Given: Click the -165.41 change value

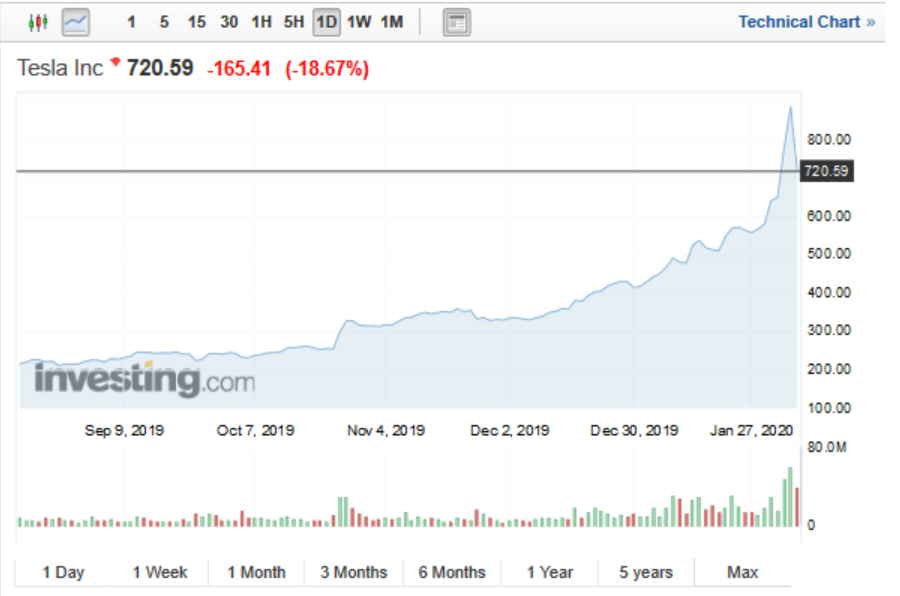Looking at the screenshot, I should click(239, 69).
